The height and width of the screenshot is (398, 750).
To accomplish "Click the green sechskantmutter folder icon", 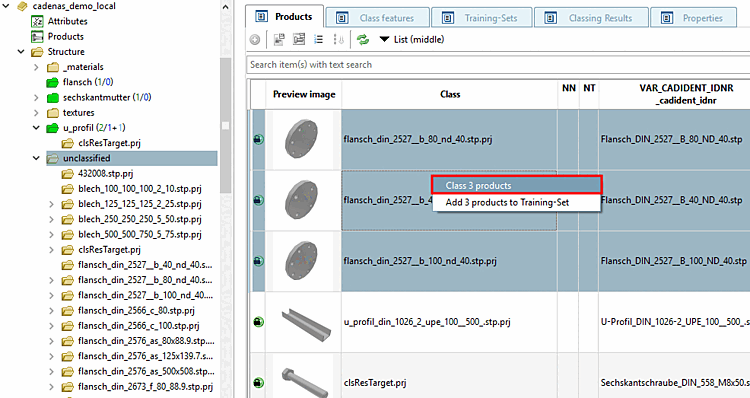I will tap(52, 98).
